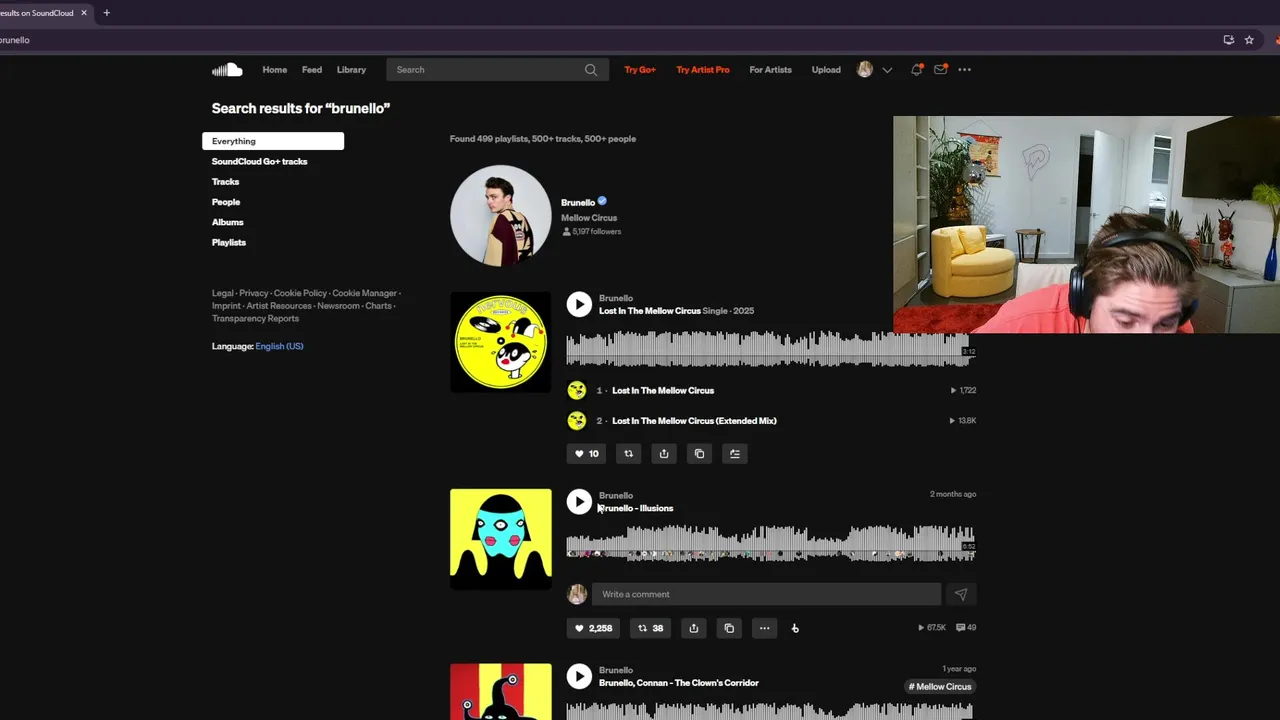Open the messages envelope icon
The width and height of the screenshot is (1280, 720).
click(x=940, y=70)
